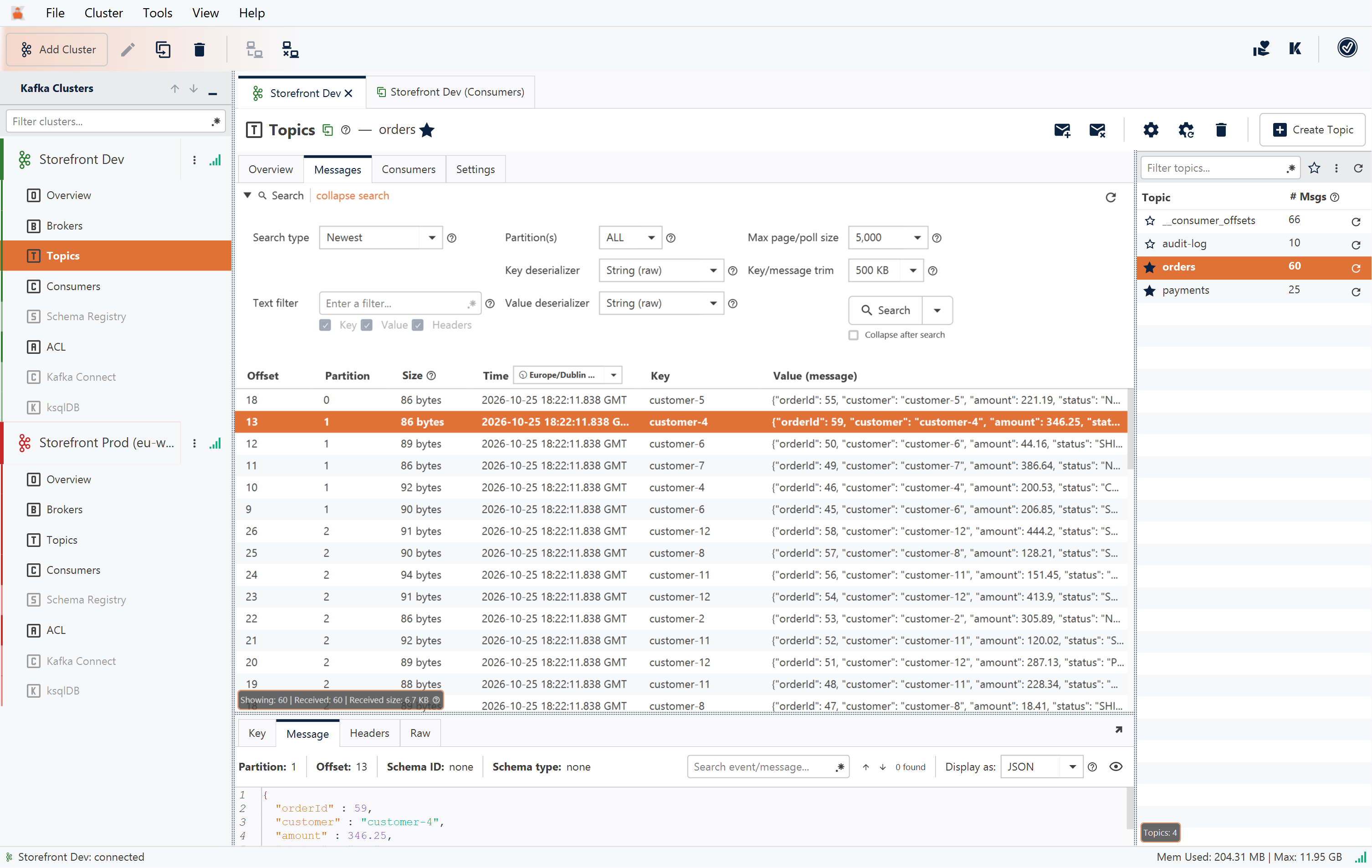Click help icon next to Search type
1372x868 pixels.
pyautogui.click(x=452, y=238)
